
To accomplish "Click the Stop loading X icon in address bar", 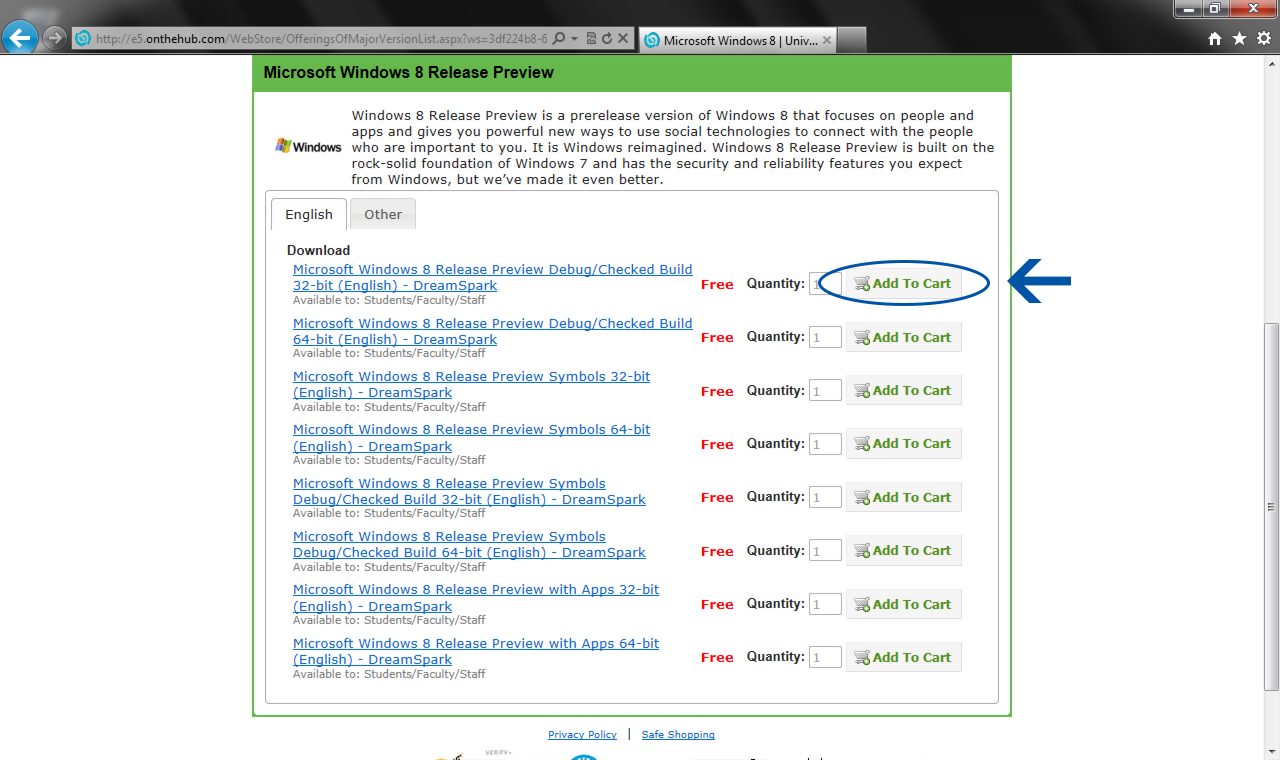I will [x=623, y=39].
